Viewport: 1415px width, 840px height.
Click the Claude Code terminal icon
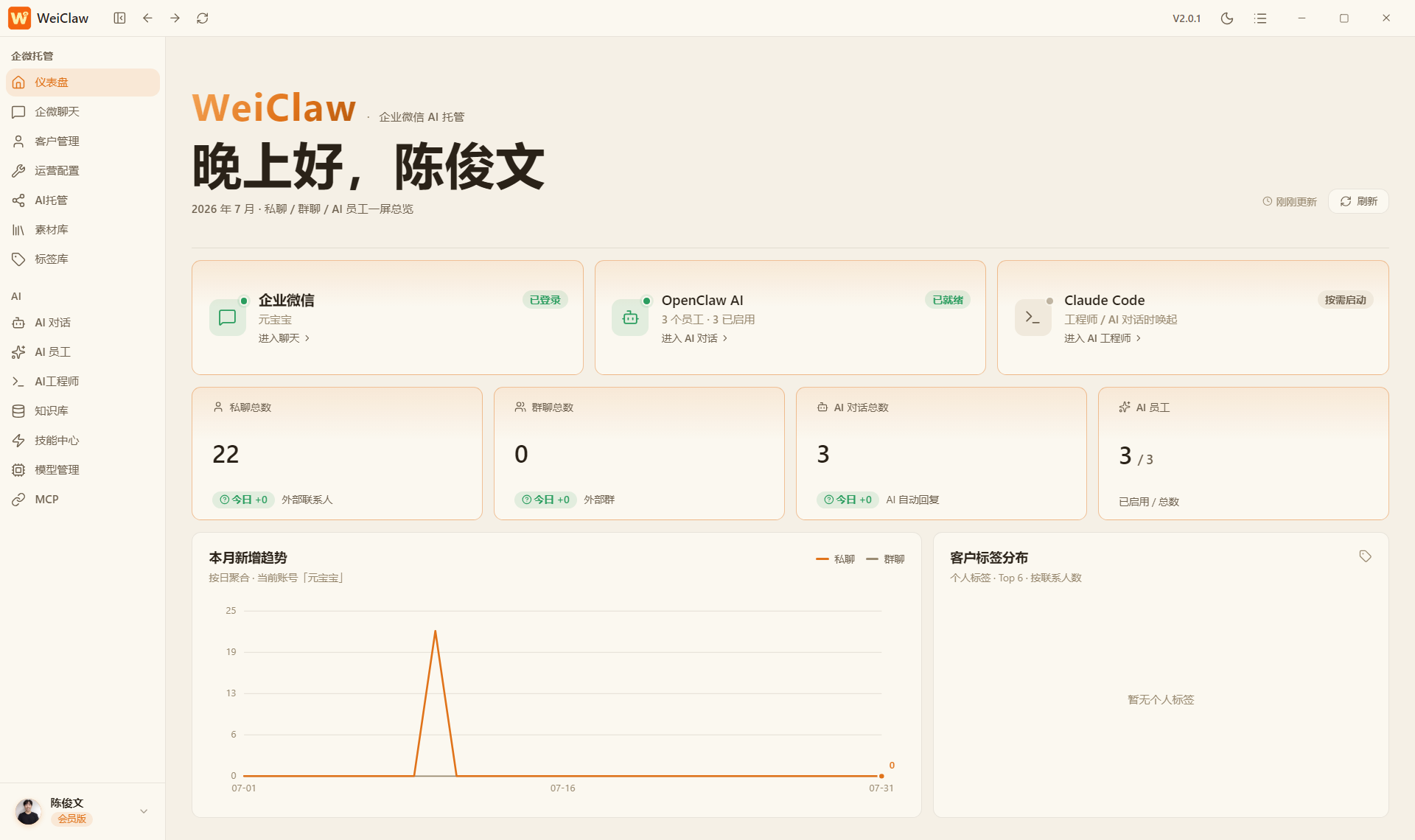[1033, 318]
